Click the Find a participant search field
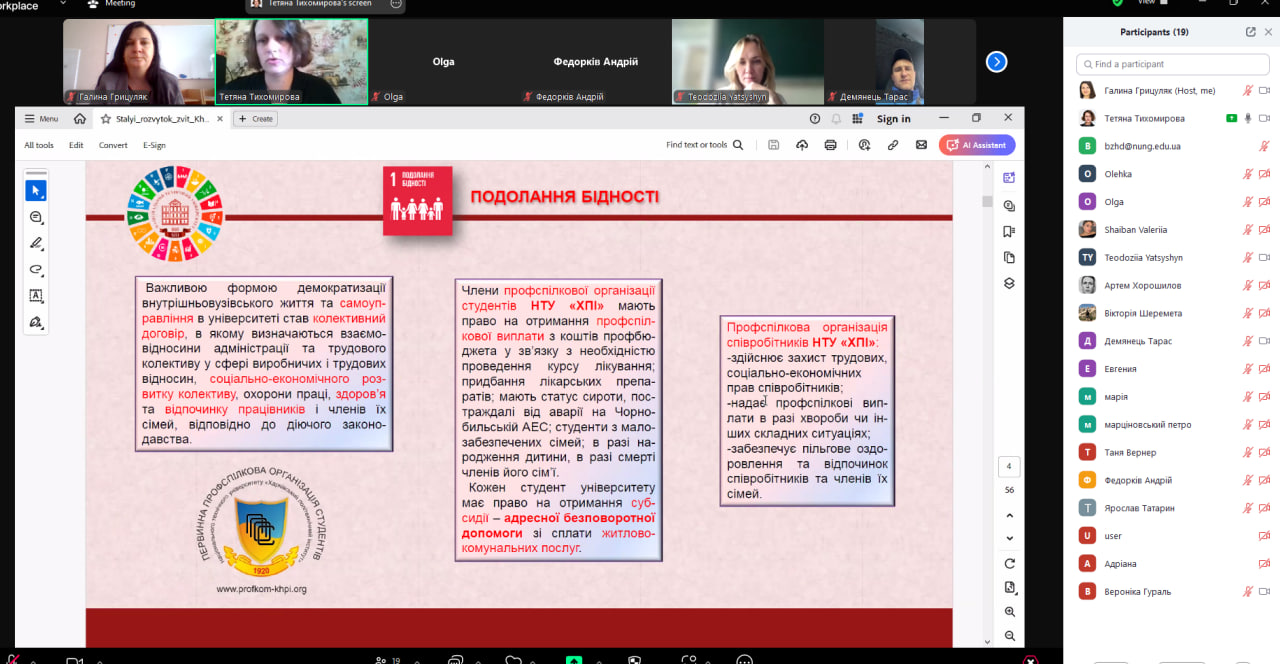 pyautogui.click(x=1170, y=64)
